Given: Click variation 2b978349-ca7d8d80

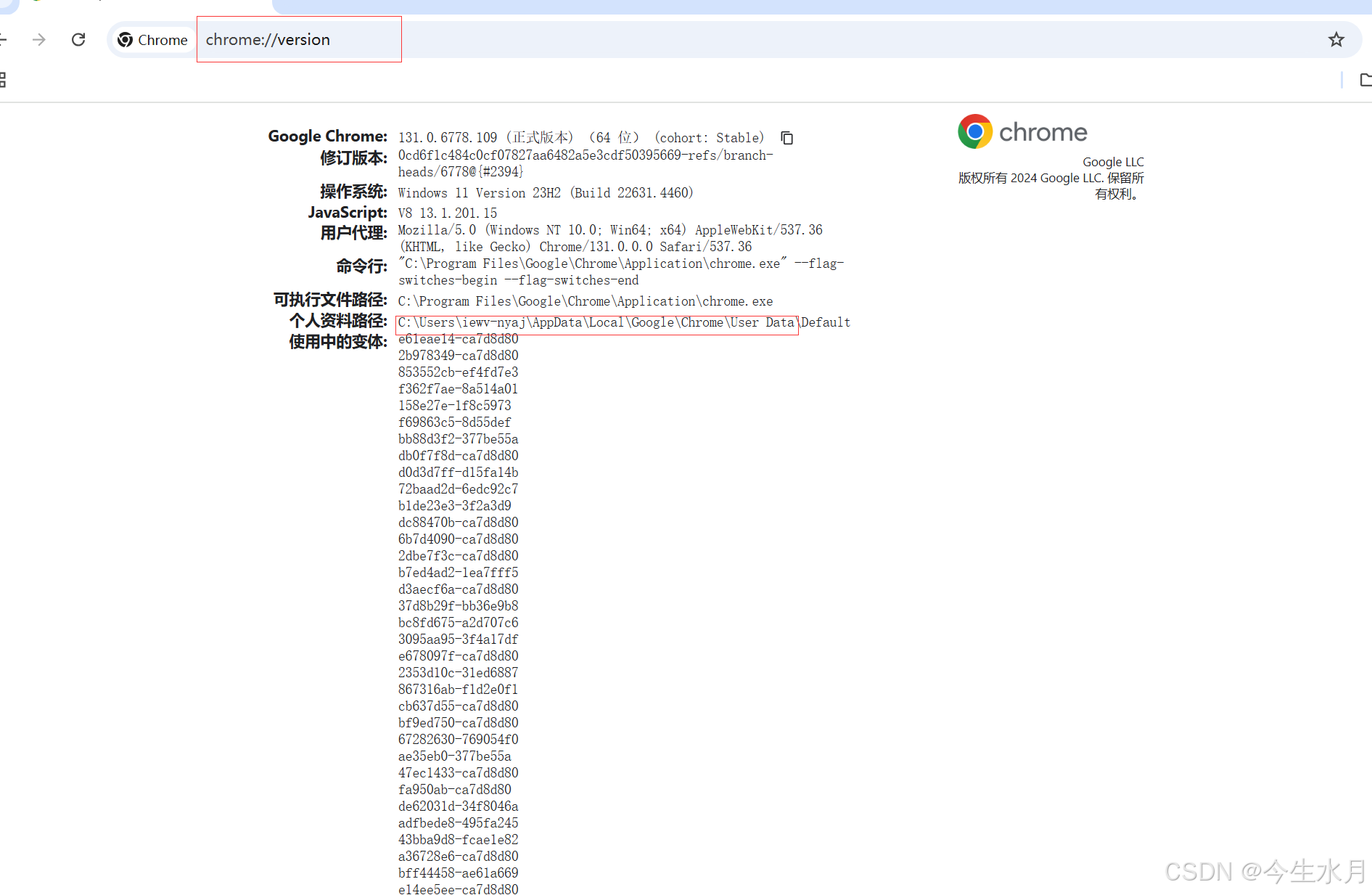Looking at the screenshot, I should click(459, 356).
